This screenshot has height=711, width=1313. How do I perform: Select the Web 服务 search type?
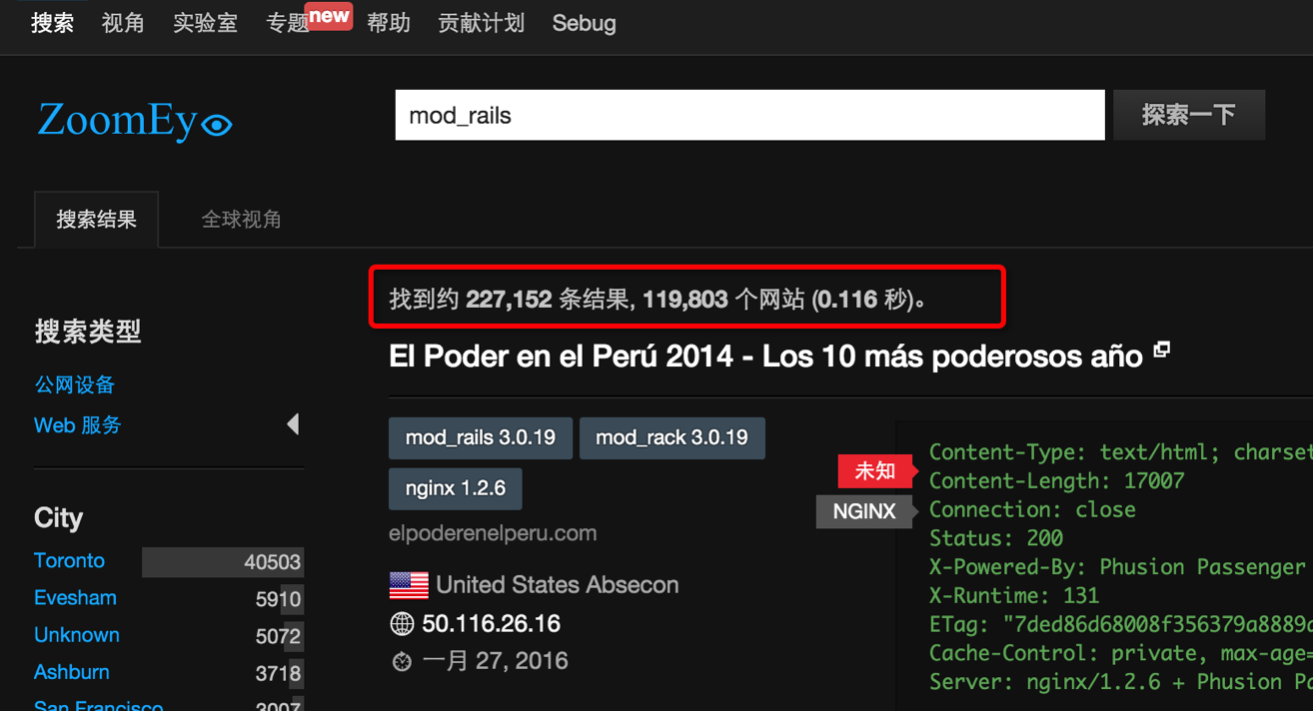pos(78,425)
